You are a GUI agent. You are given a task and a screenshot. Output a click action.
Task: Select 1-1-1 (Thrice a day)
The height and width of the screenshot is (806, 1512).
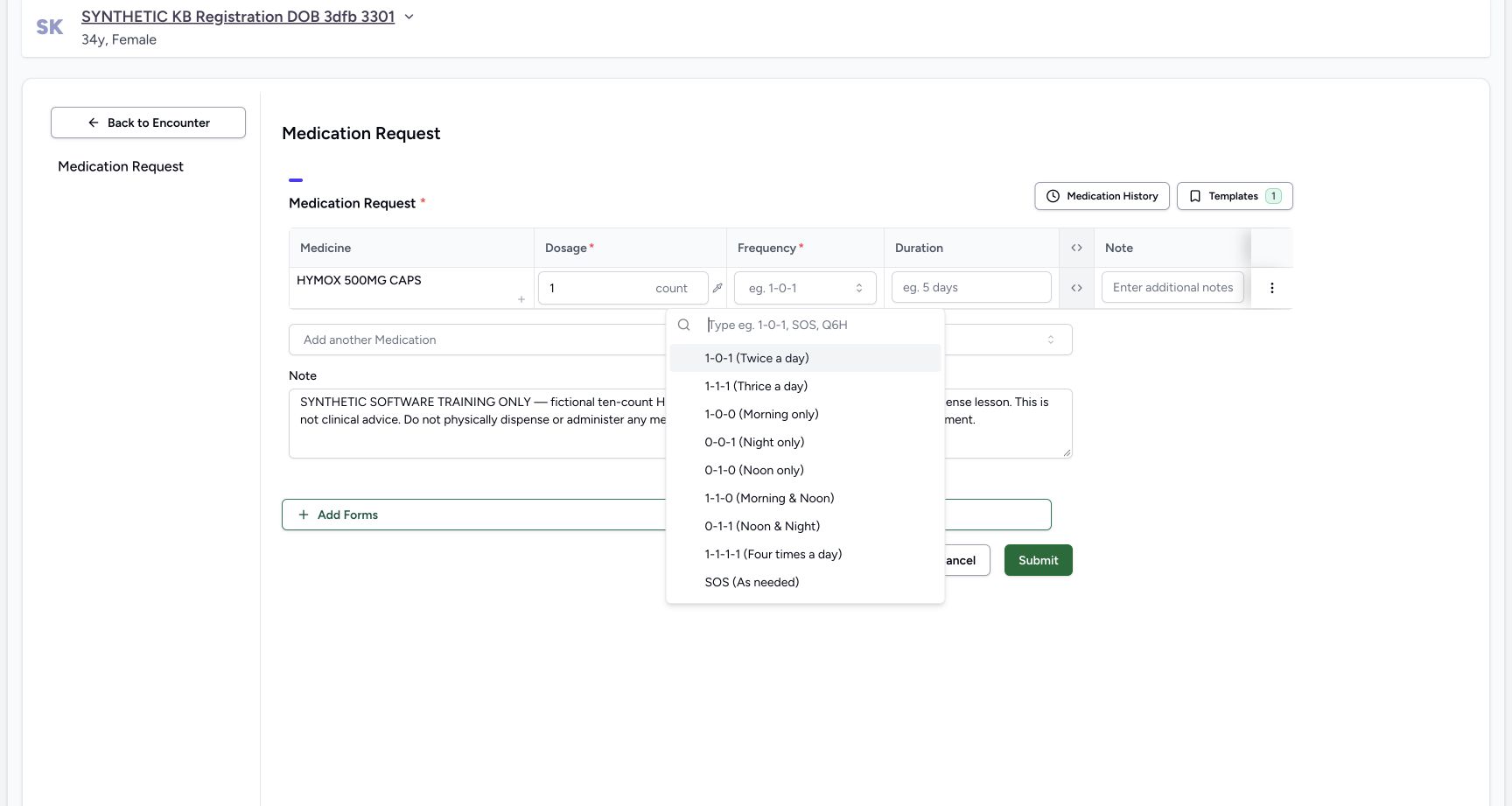805,386
